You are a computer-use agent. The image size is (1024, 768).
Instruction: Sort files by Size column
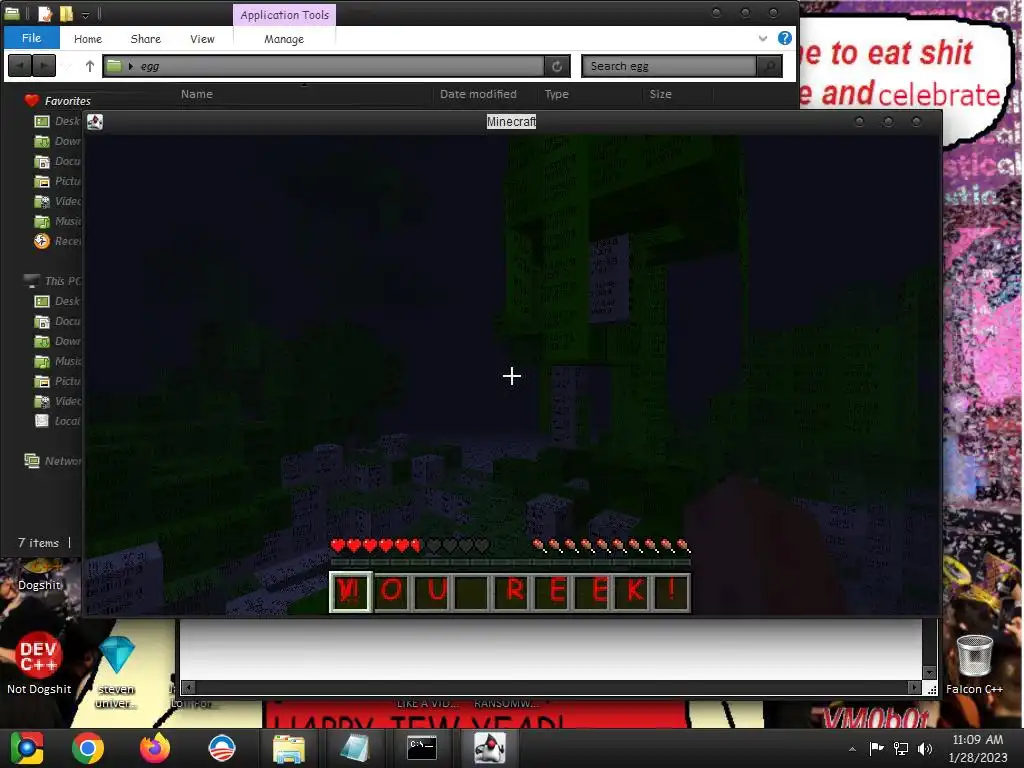660,94
